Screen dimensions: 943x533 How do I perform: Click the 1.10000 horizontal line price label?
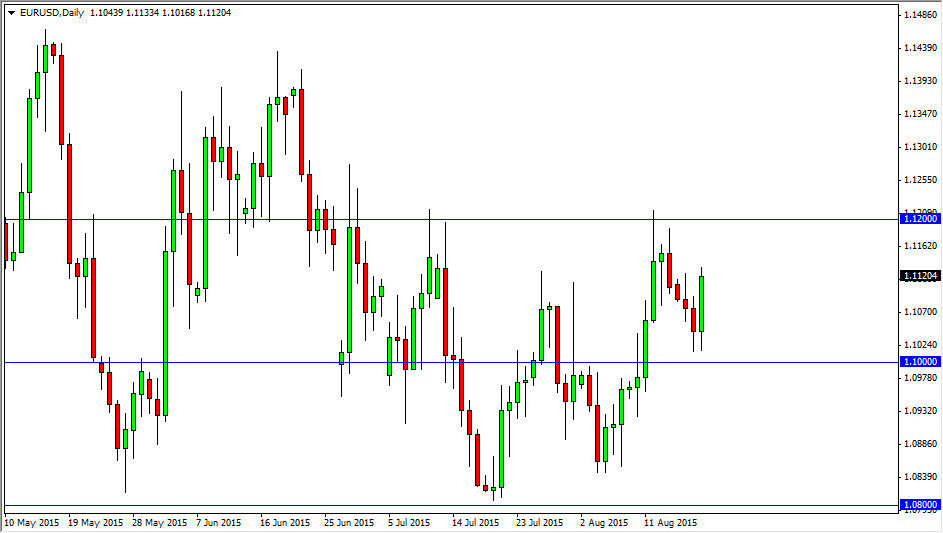(x=920, y=362)
